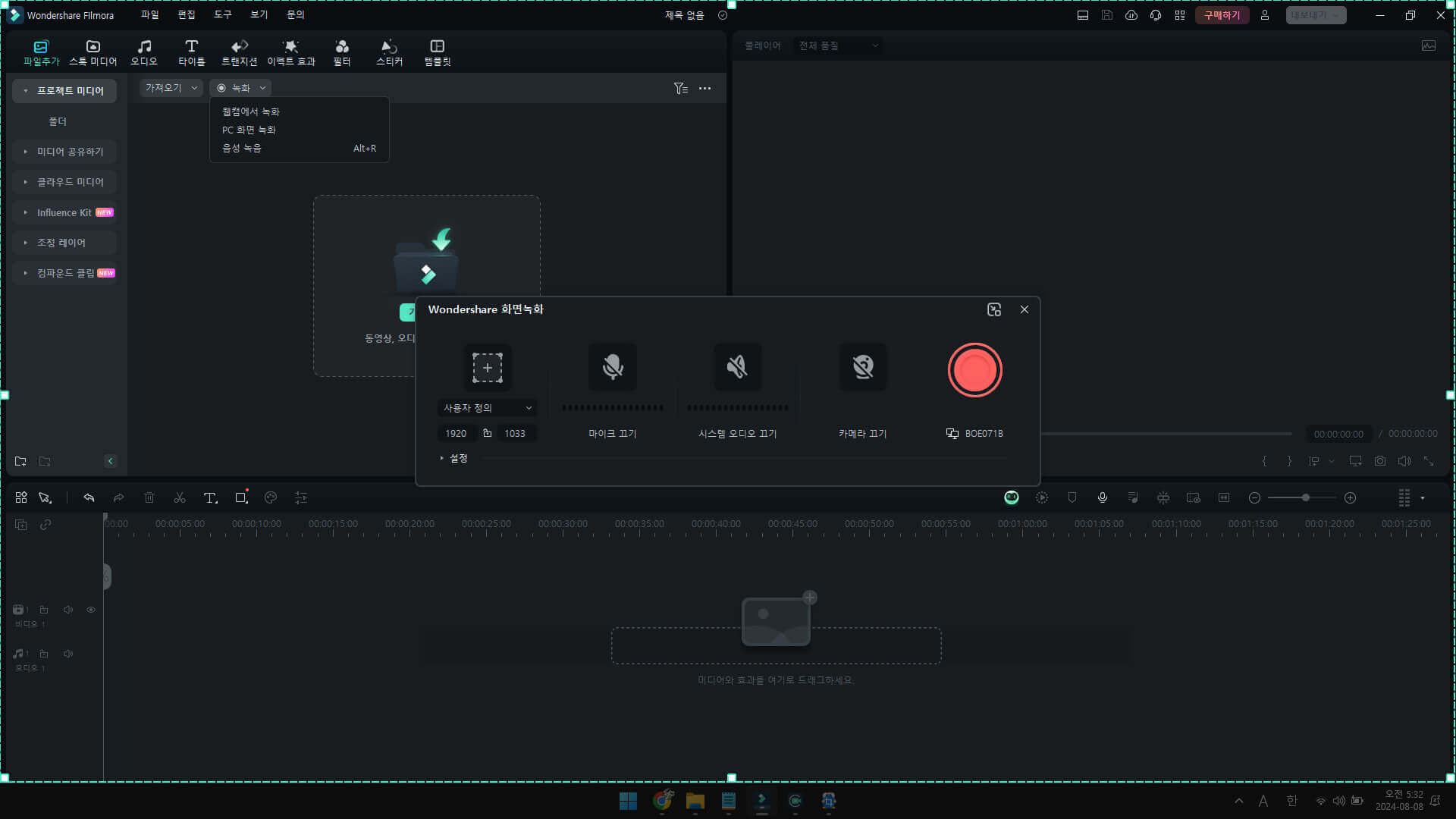The image size is (1456, 819).
Task: Start recording with the red button
Action: pos(974,370)
